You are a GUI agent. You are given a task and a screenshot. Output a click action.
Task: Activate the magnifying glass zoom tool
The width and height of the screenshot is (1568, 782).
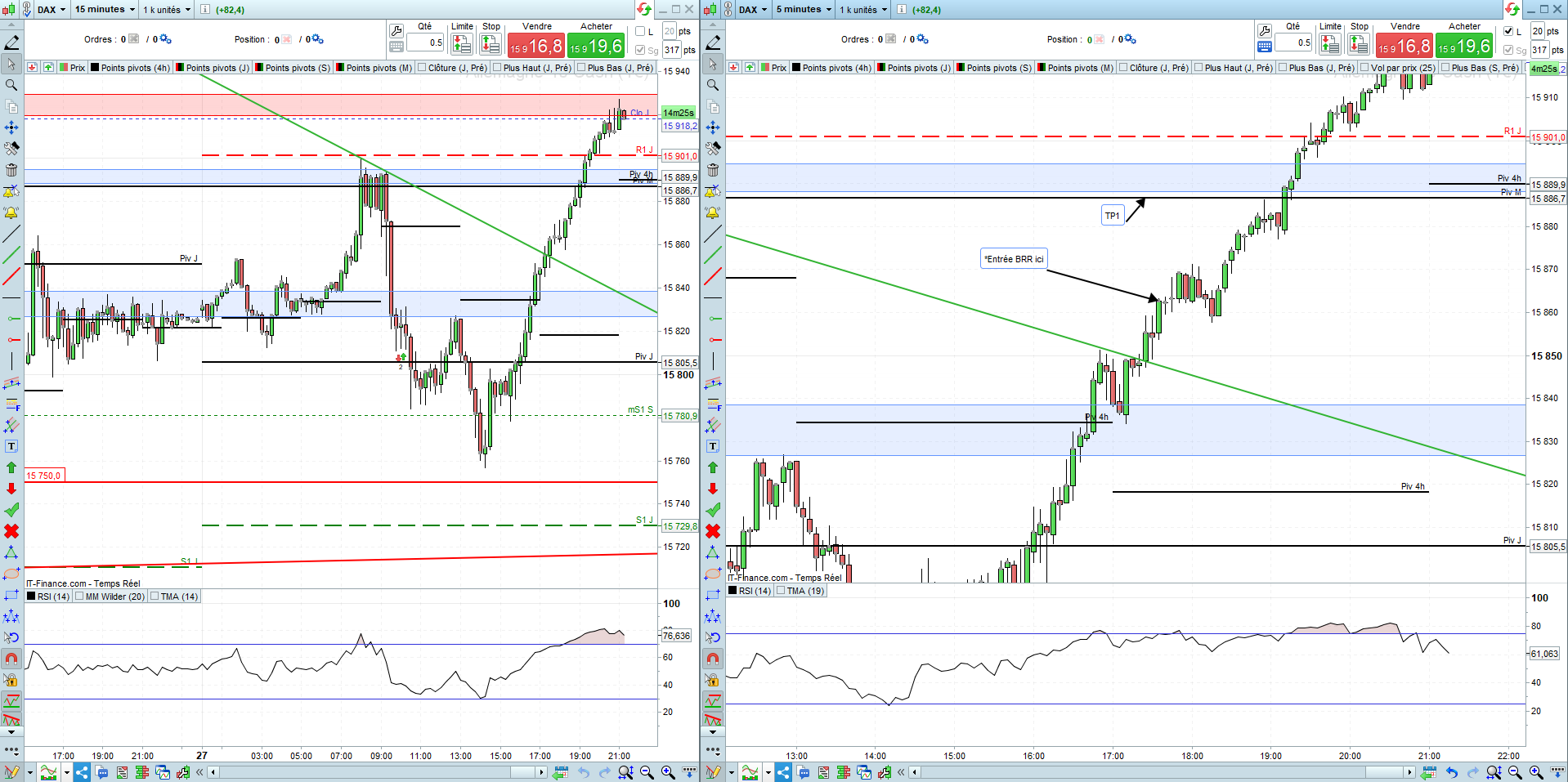(11, 85)
